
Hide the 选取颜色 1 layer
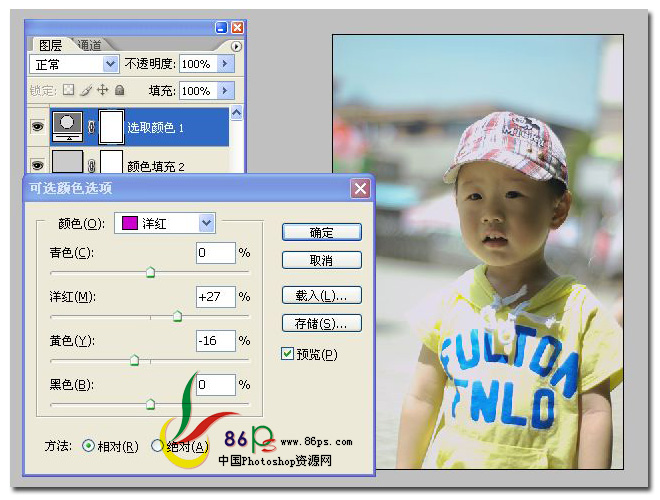point(38,126)
